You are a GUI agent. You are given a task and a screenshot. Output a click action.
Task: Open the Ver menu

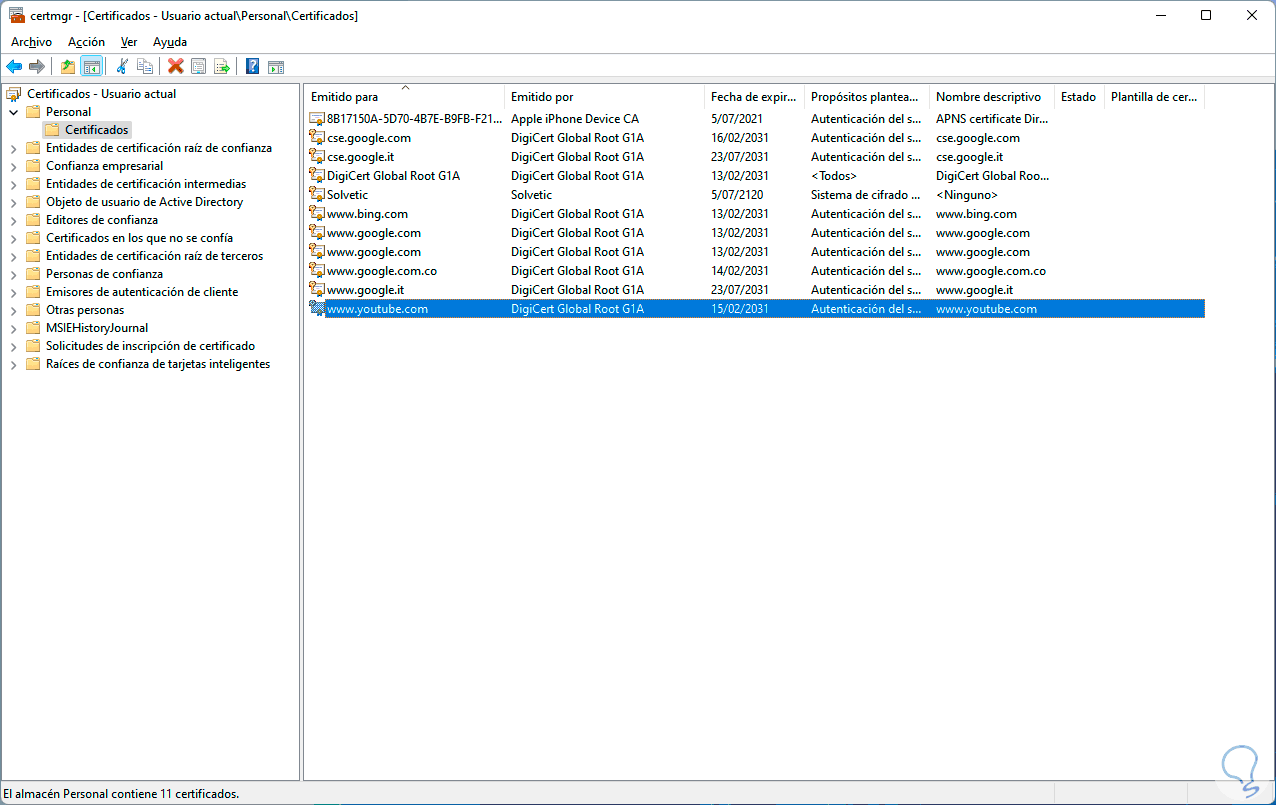coord(129,42)
